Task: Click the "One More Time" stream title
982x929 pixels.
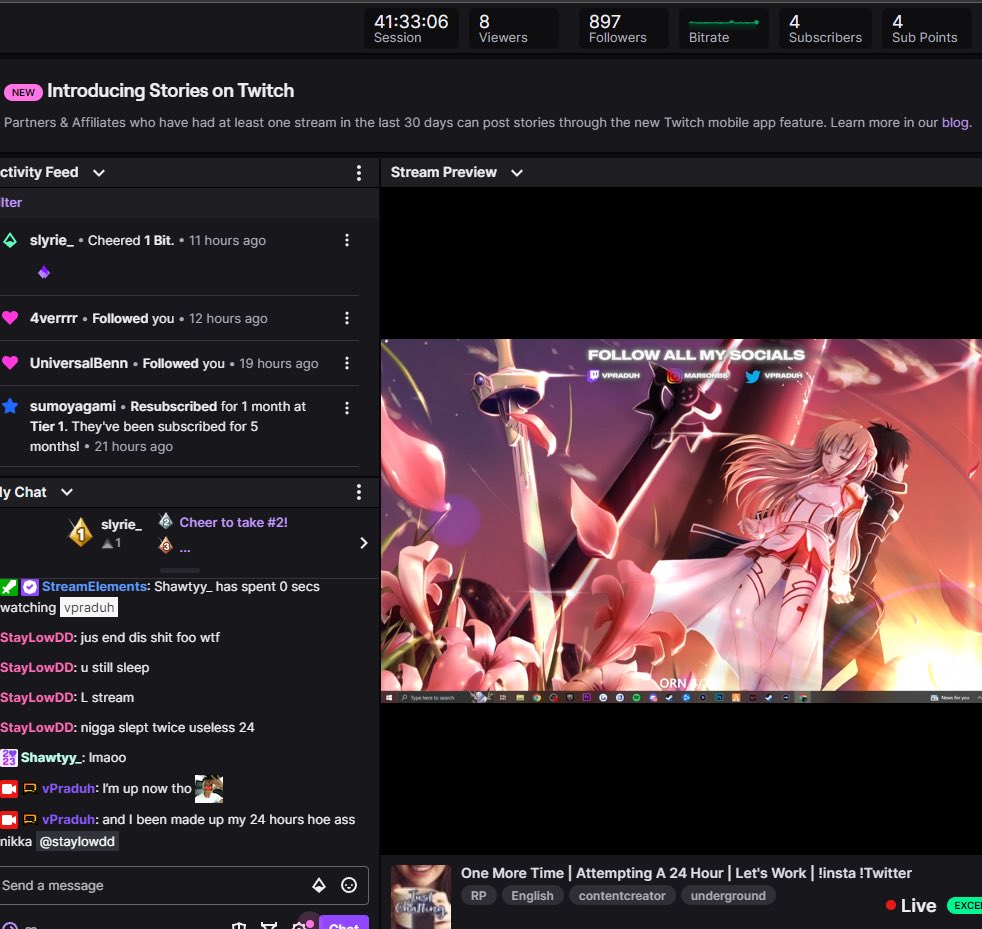Action: pyautogui.click(x=686, y=873)
